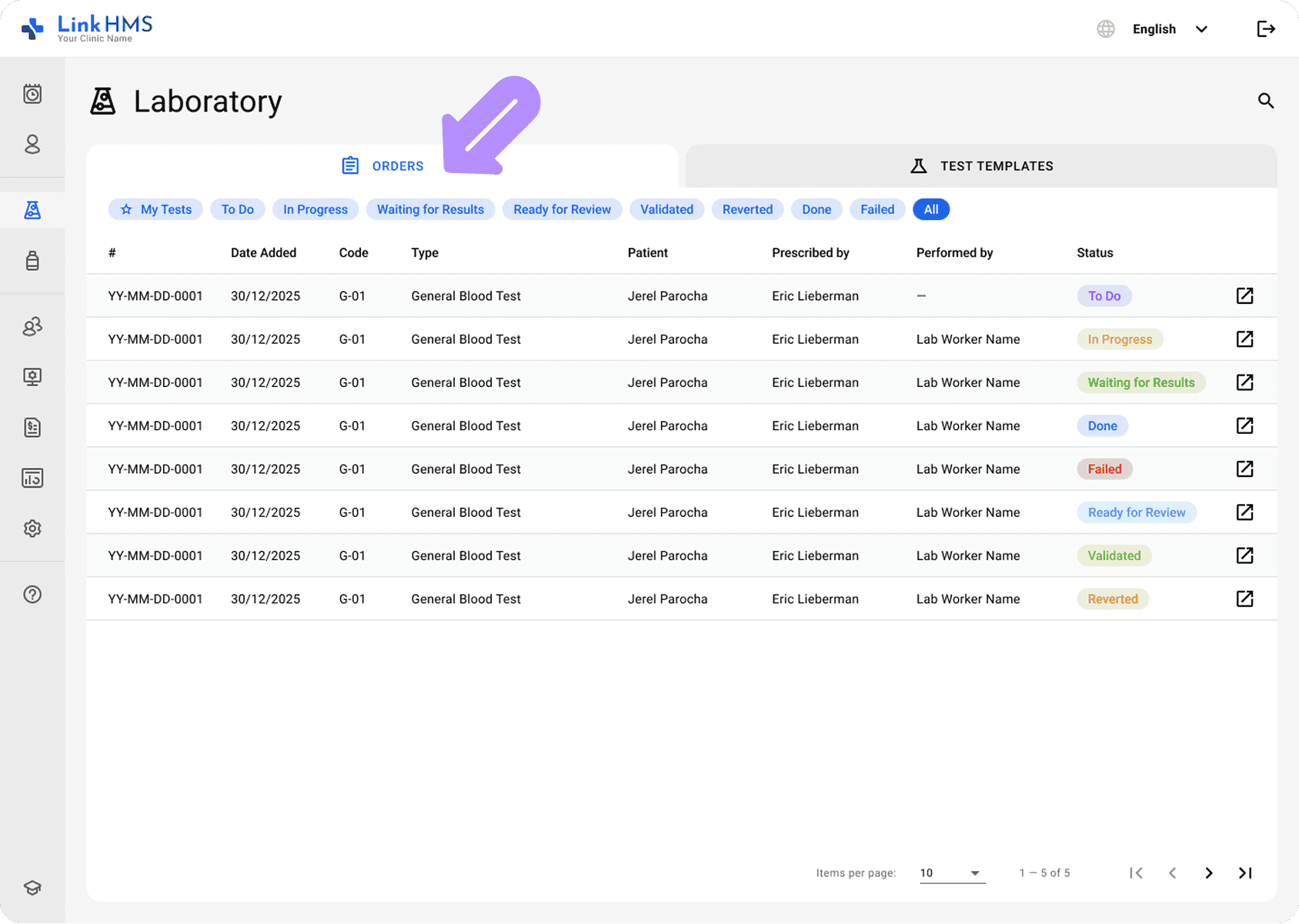Open the appointments calendar icon in sidebar
The image size is (1299, 924).
point(32,94)
